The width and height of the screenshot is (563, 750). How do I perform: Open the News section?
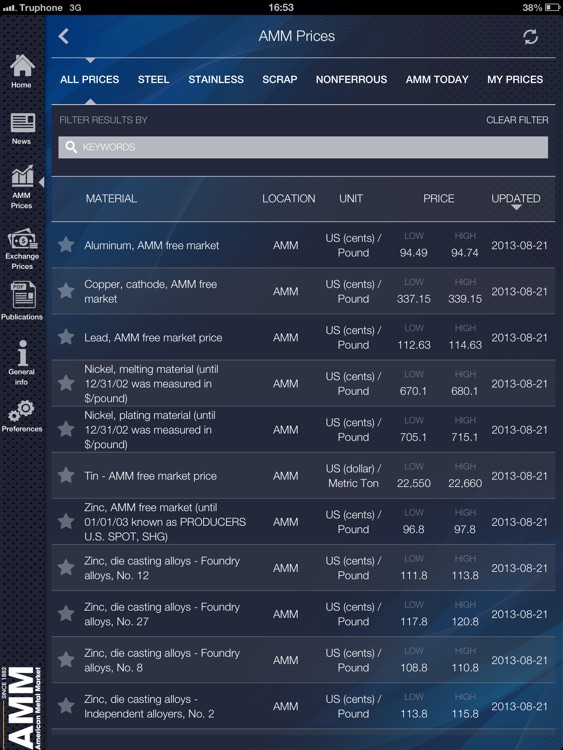pos(22,129)
